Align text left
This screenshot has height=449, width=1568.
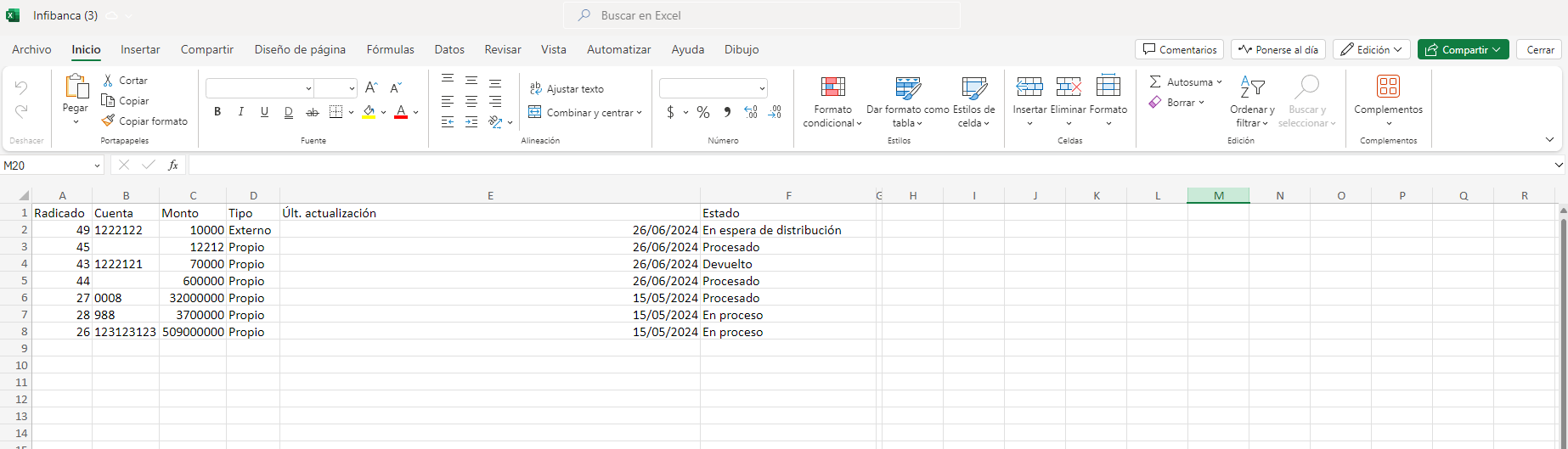point(448,101)
